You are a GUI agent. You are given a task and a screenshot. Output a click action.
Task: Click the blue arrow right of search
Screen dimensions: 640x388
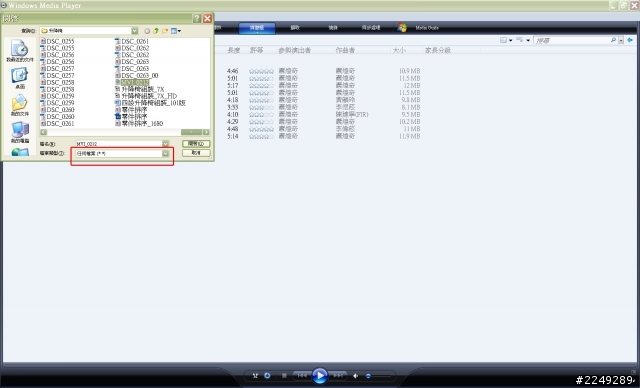pos(630,40)
